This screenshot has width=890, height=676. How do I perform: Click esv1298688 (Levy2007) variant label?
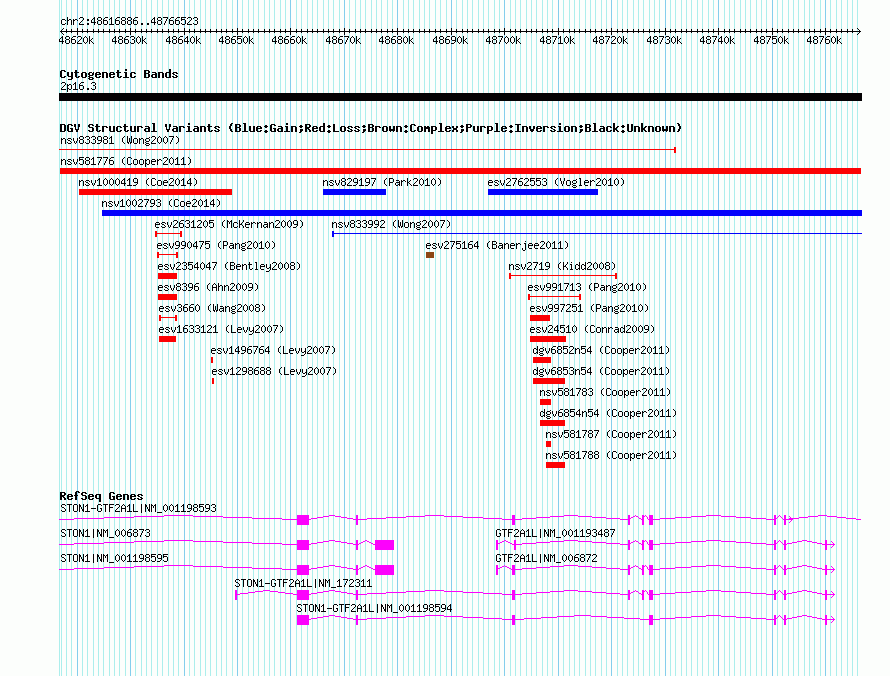(x=274, y=371)
